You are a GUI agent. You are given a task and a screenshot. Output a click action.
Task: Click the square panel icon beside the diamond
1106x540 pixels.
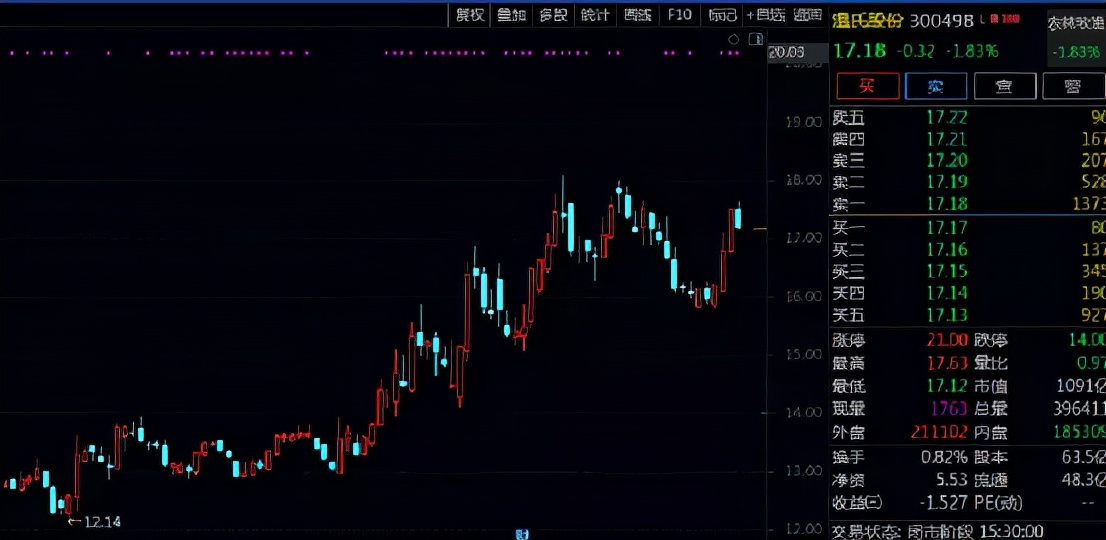pos(755,39)
